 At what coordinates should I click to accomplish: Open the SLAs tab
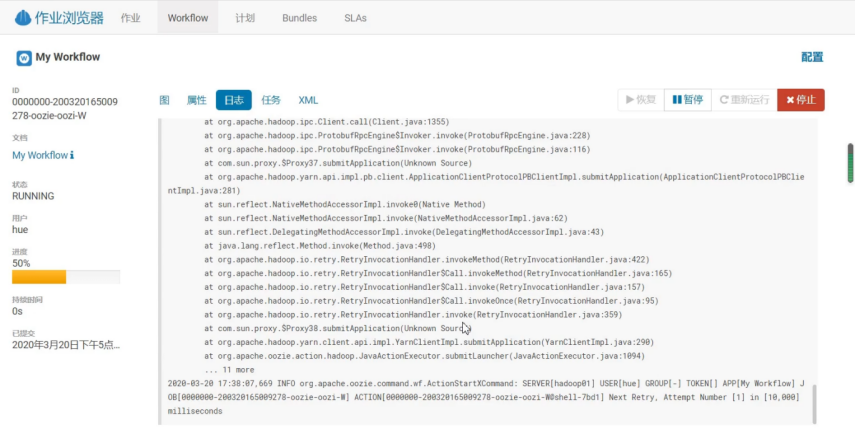click(x=355, y=18)
